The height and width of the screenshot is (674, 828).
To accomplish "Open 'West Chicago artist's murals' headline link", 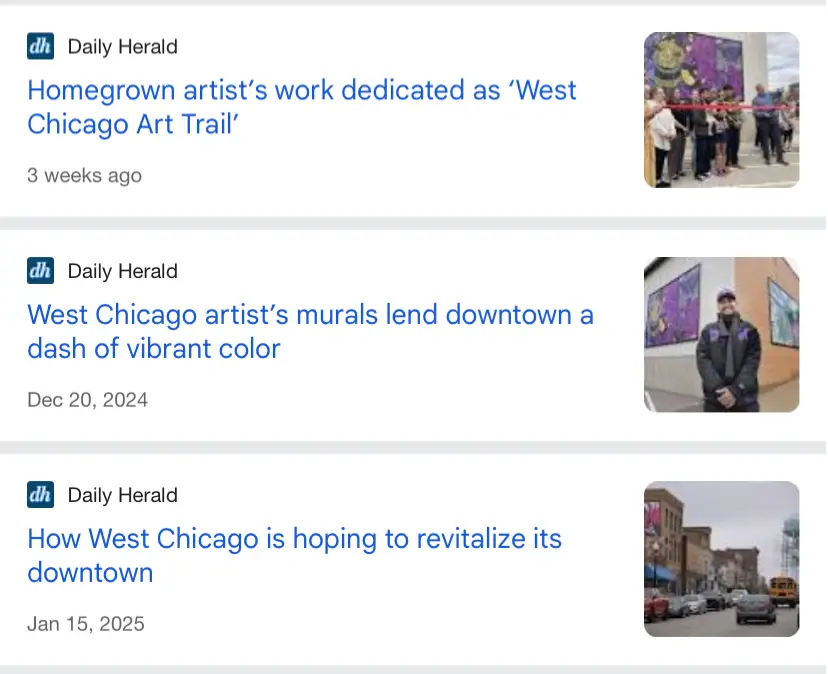I will 310,331.
